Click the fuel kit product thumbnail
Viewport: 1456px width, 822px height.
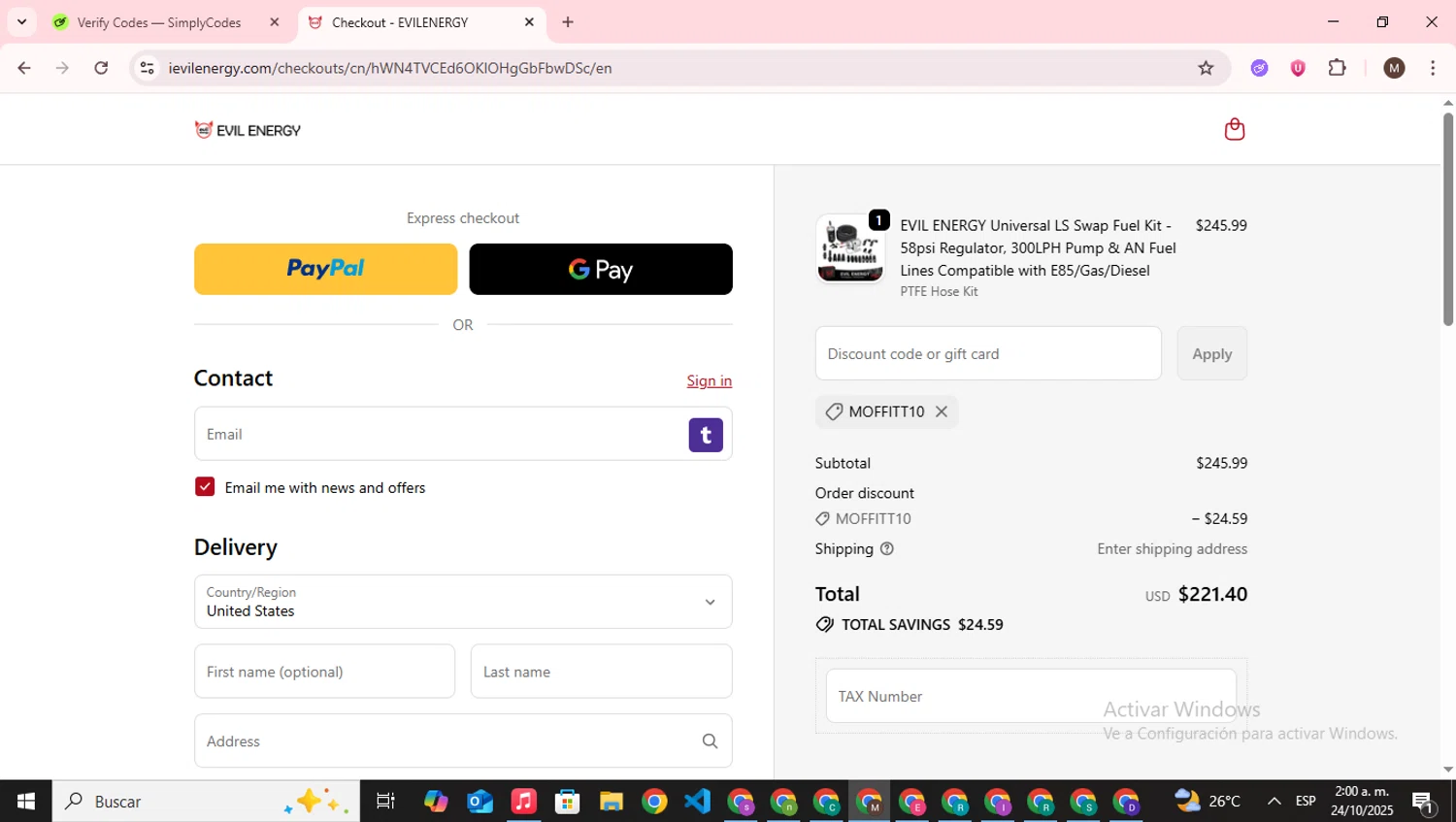(850, 248)
